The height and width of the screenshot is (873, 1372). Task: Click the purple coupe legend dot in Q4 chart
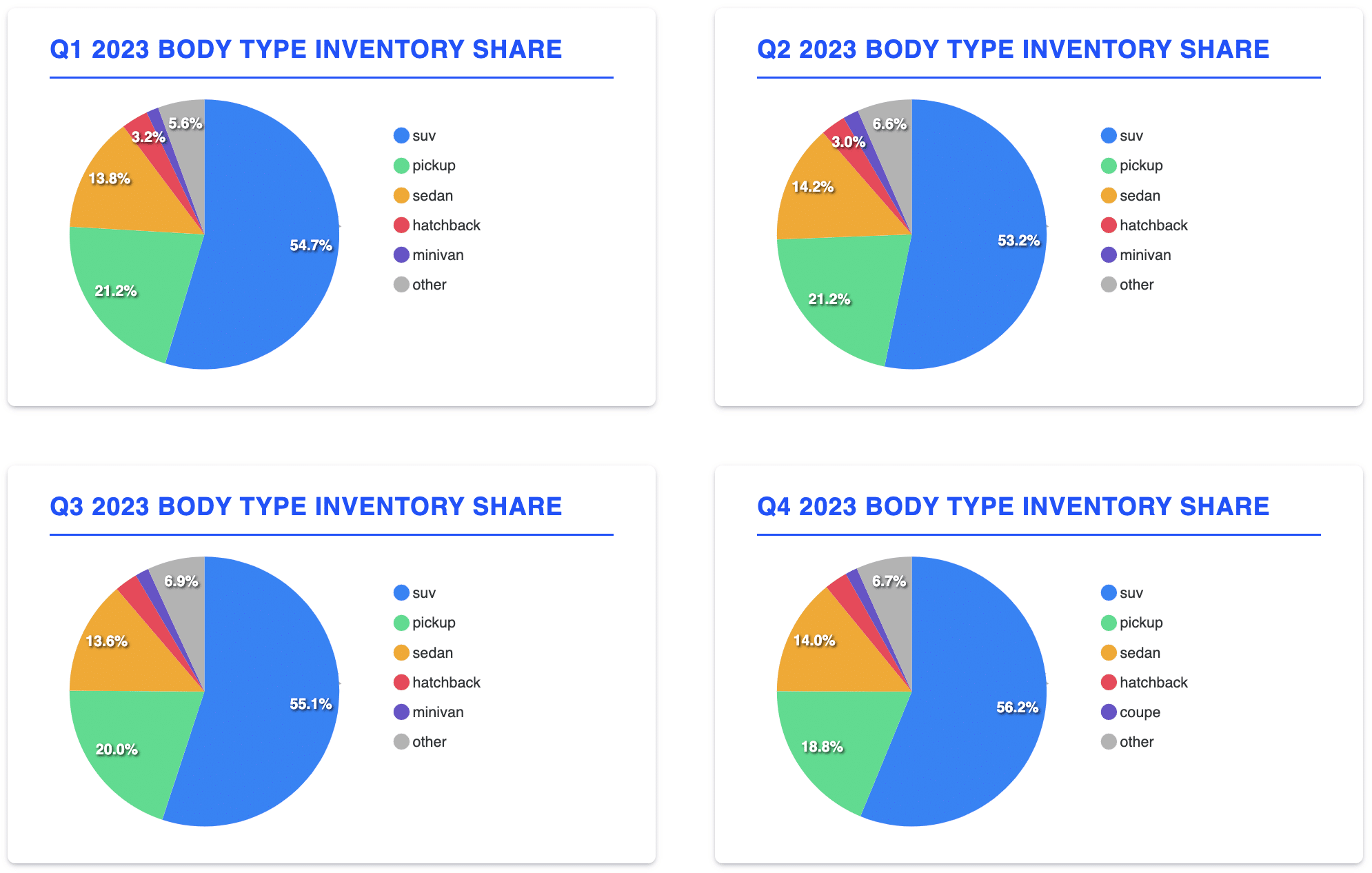click(1109, 712)
